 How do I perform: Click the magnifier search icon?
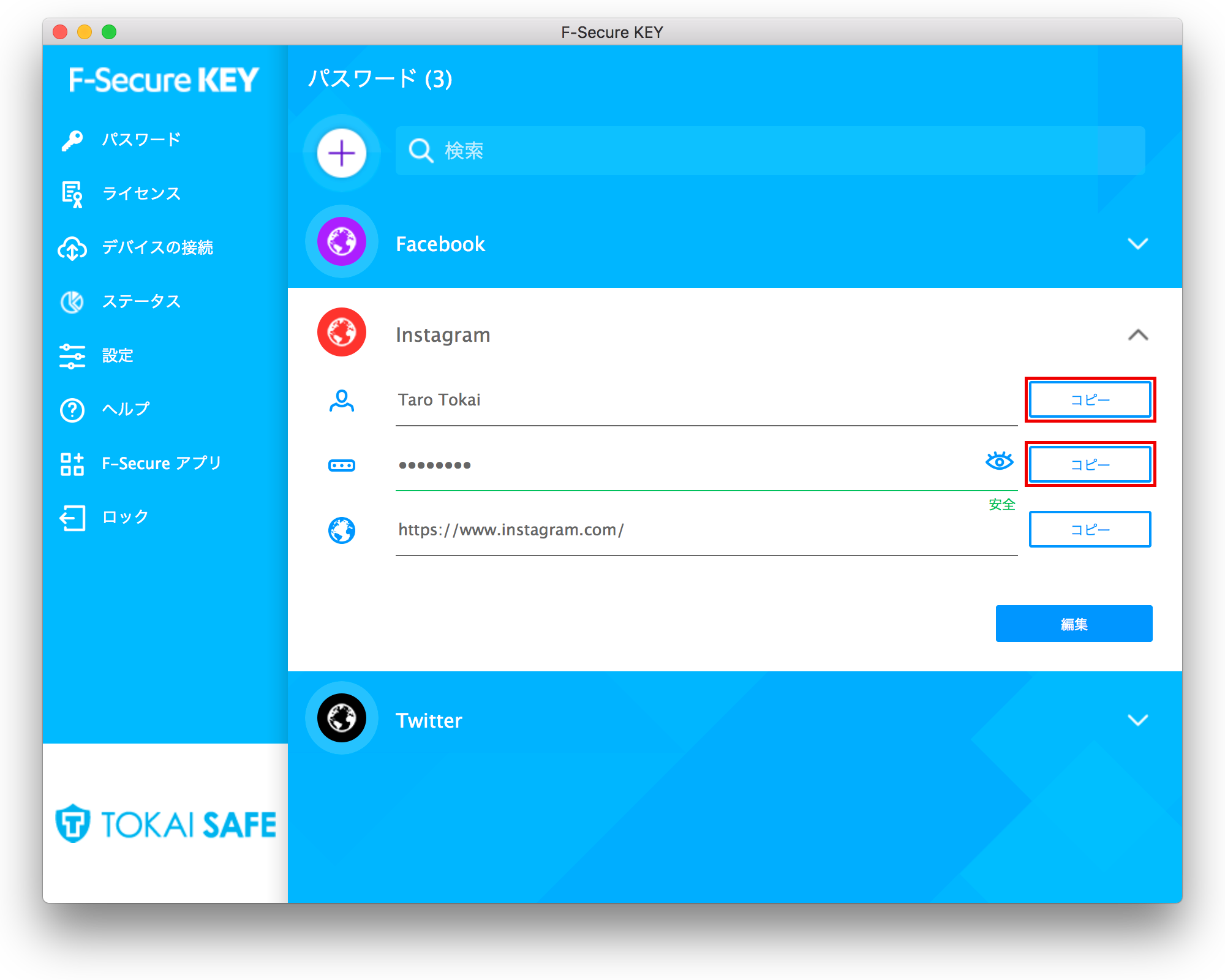click(421, 151)
